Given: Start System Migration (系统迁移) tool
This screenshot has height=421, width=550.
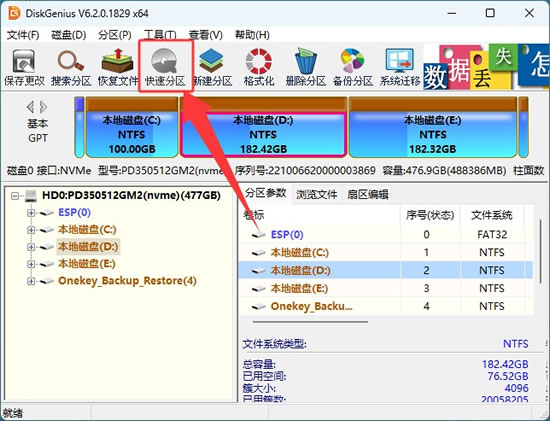Looking at the screenshot, I should tap(400, 67).
